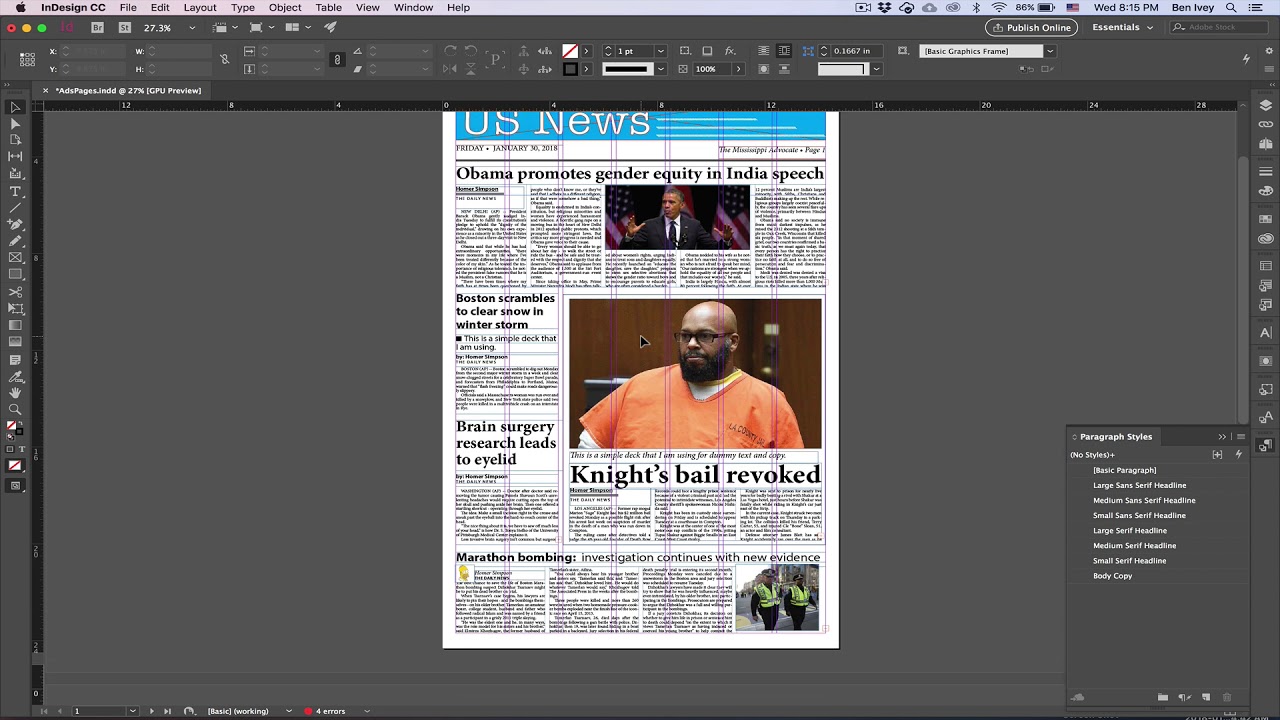Image resolution: width=1280 pixels, height=720 pixels.
Task: Select the Free Transform tool
Action: [x=15, y=308]
